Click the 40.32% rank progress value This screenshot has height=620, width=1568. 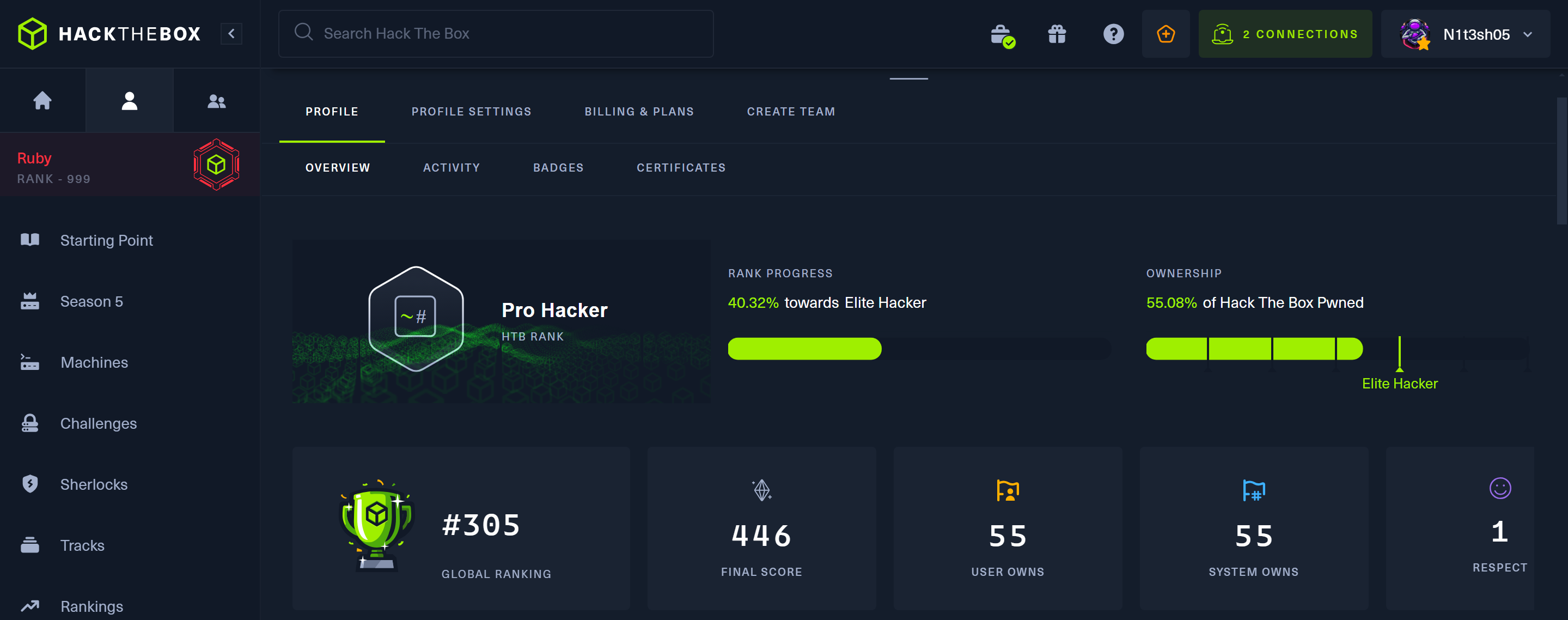coord(753,303)
